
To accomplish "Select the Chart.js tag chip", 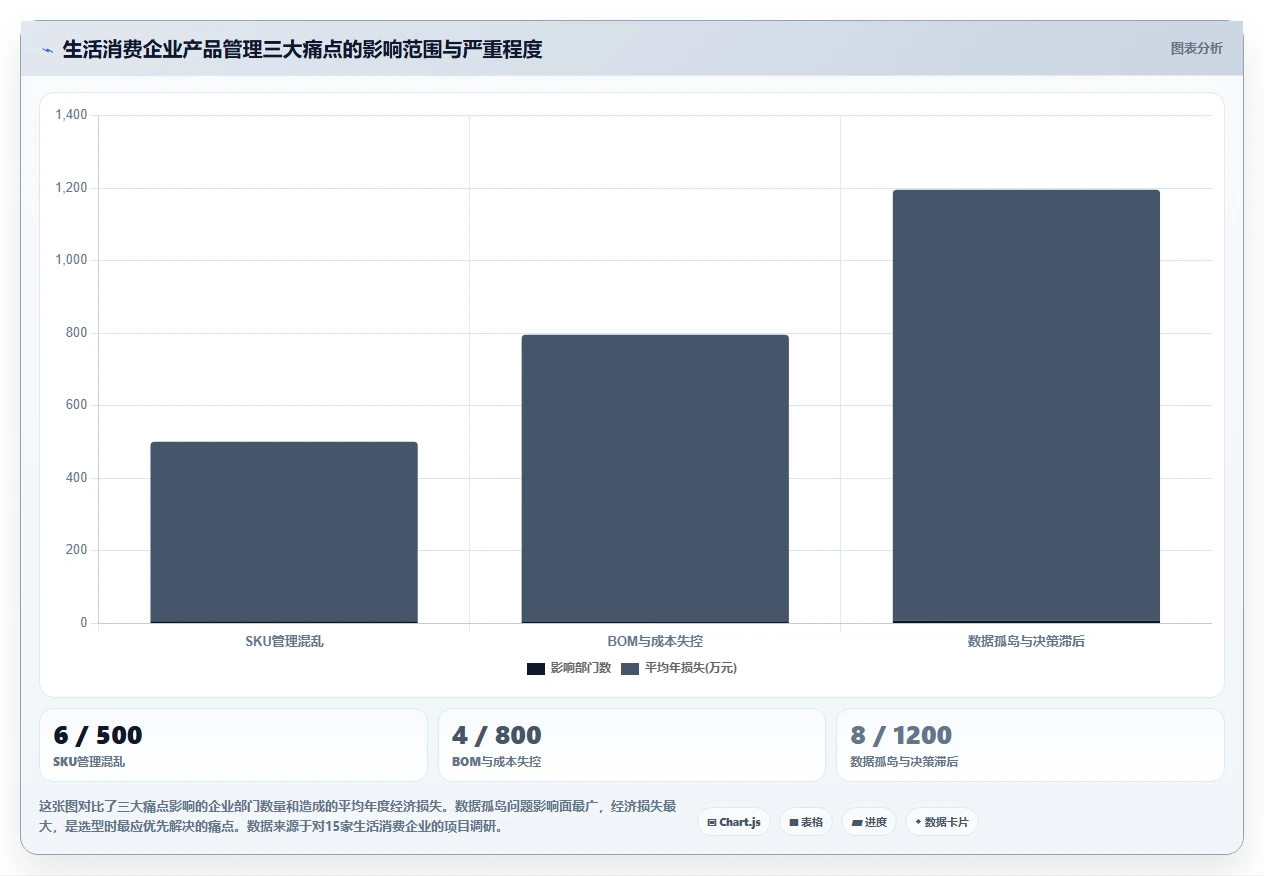I will pyautogui.click(x=734, y=822).
